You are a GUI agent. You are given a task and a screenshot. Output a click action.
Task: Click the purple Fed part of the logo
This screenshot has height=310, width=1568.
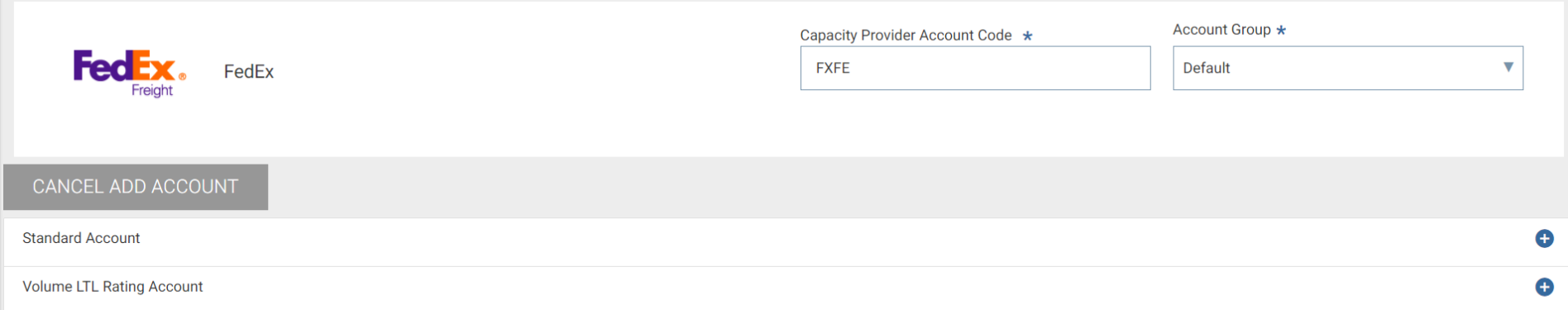103,66
